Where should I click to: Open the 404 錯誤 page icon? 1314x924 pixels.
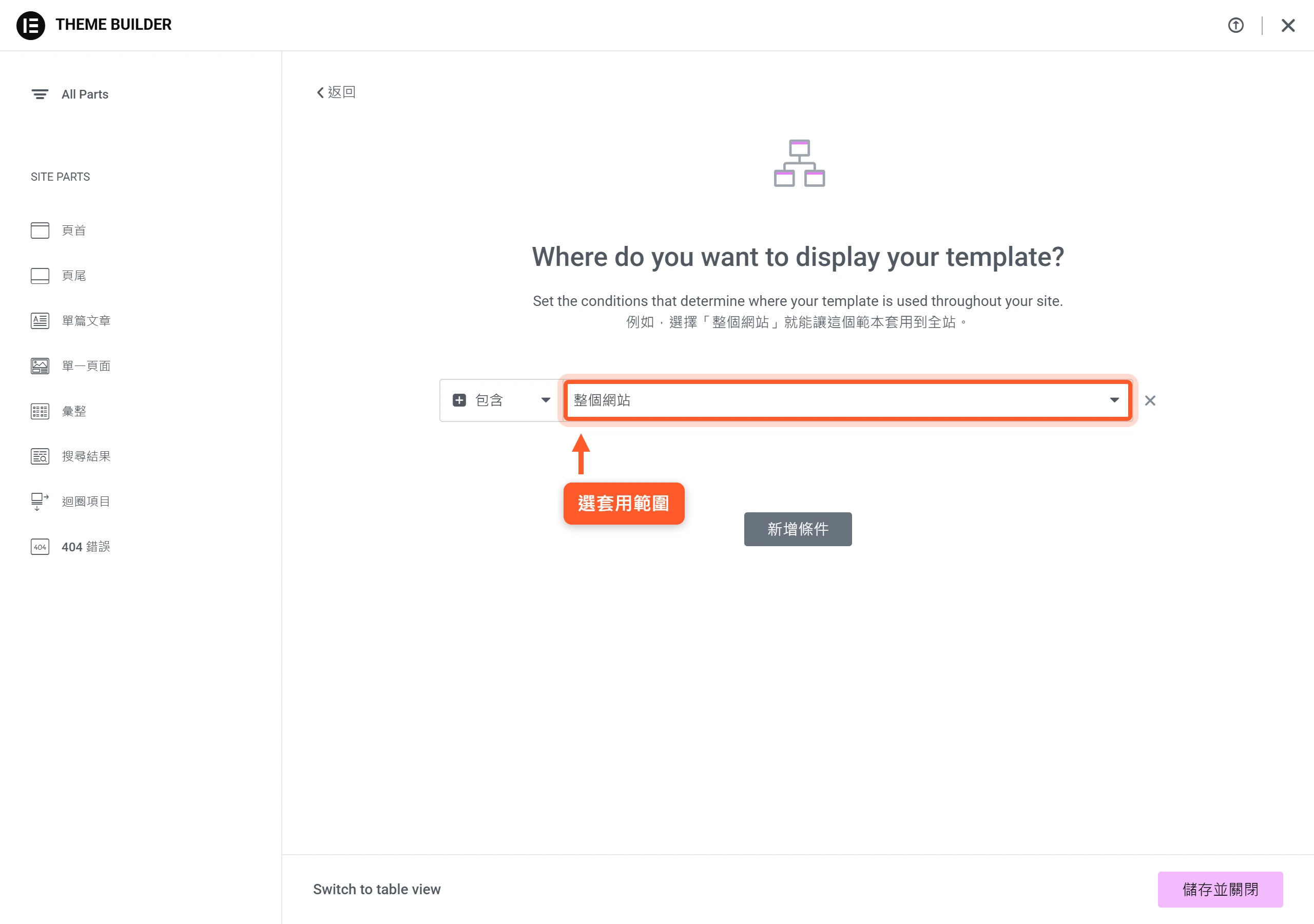pos(40,547)
